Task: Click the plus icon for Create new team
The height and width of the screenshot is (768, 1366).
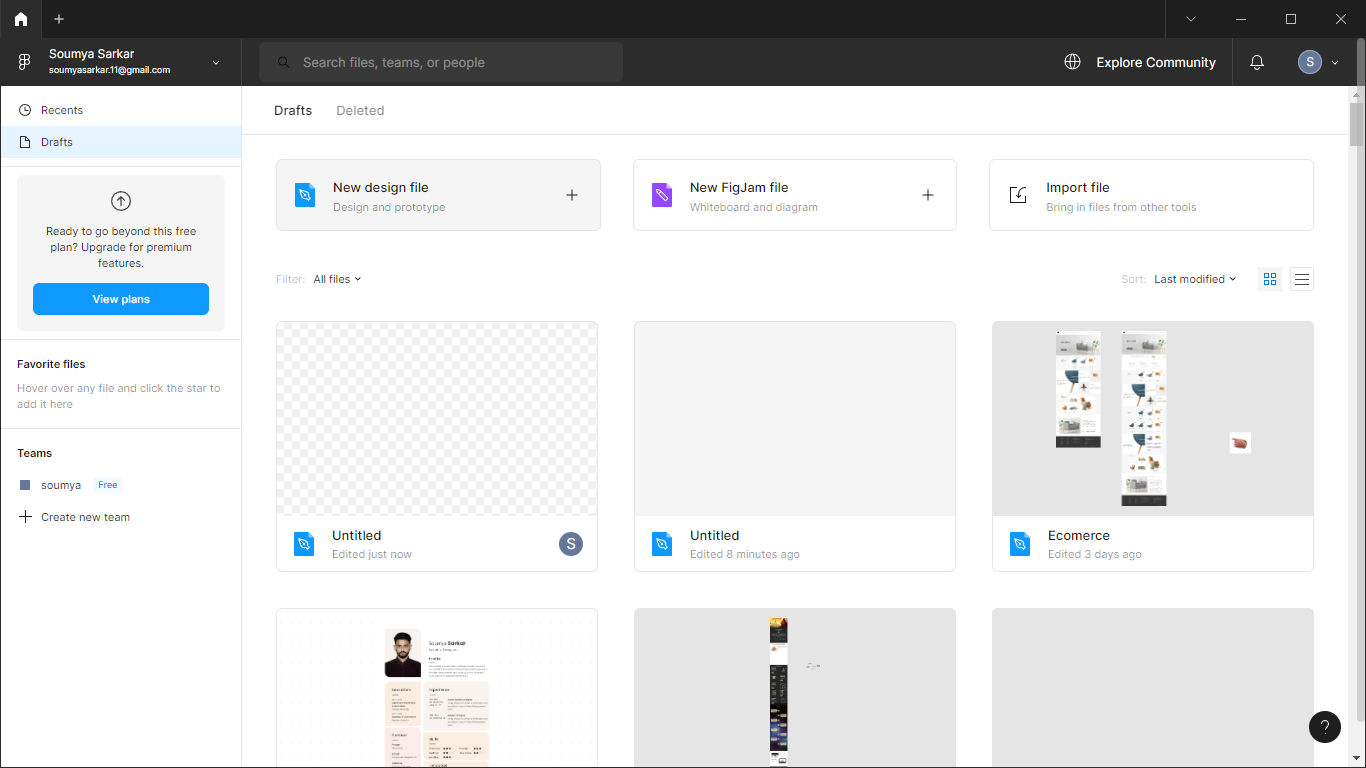Action: (25, 517)
